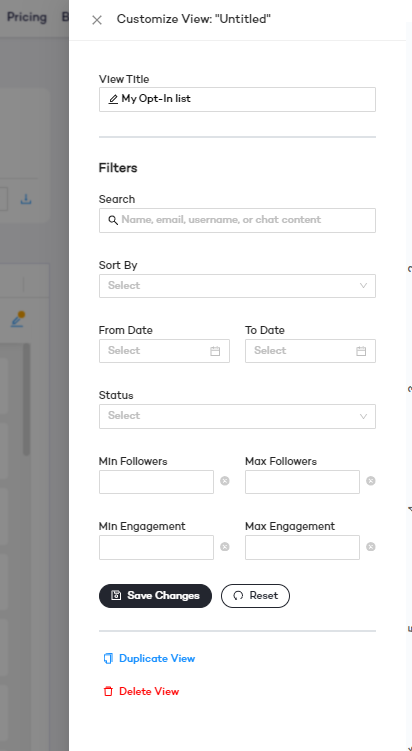Open the Sort By dropdown
The height and width of the screenshot is (751, 412).
237,285
